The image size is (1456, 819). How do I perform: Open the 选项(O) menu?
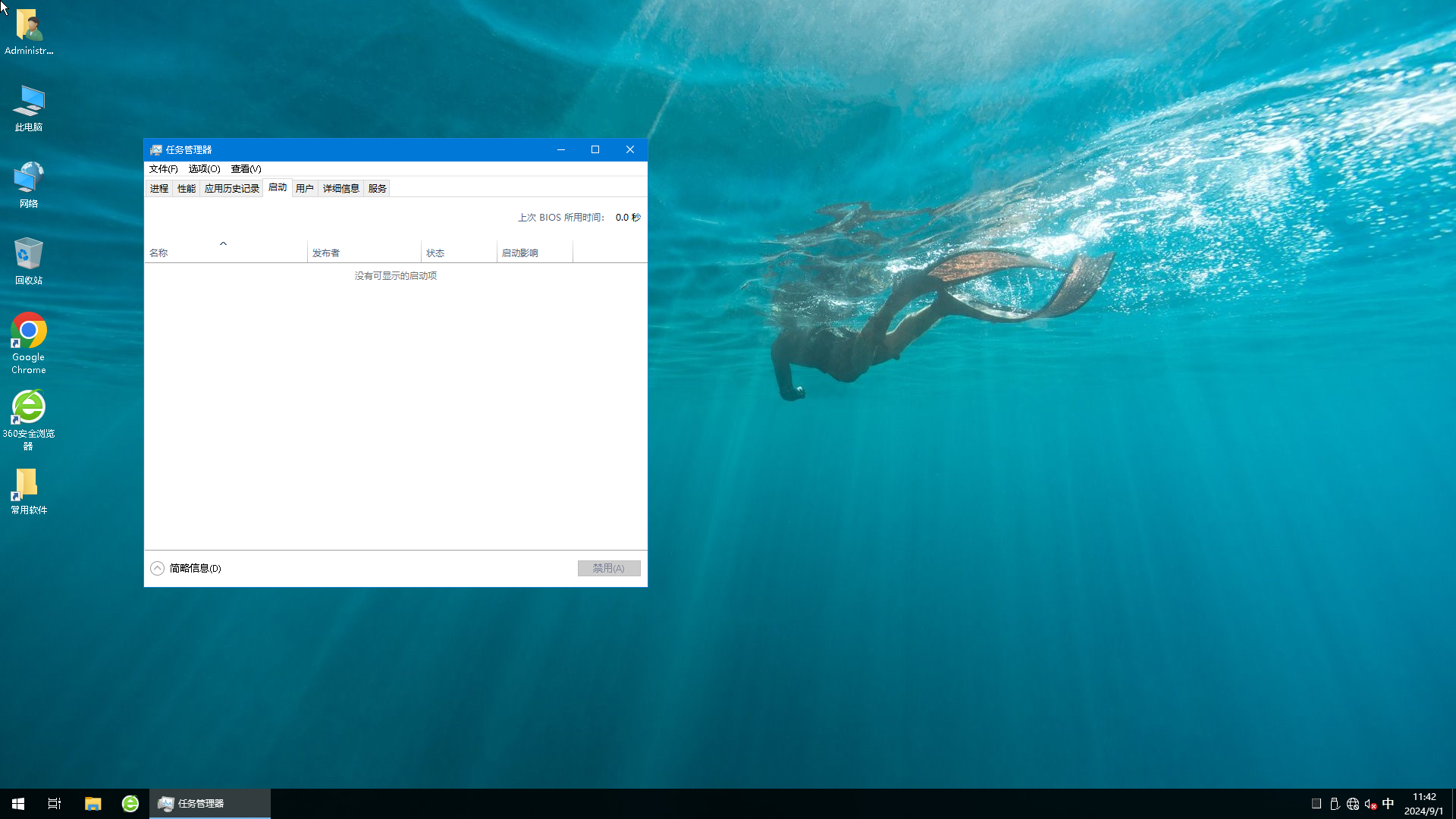point(205,169)
